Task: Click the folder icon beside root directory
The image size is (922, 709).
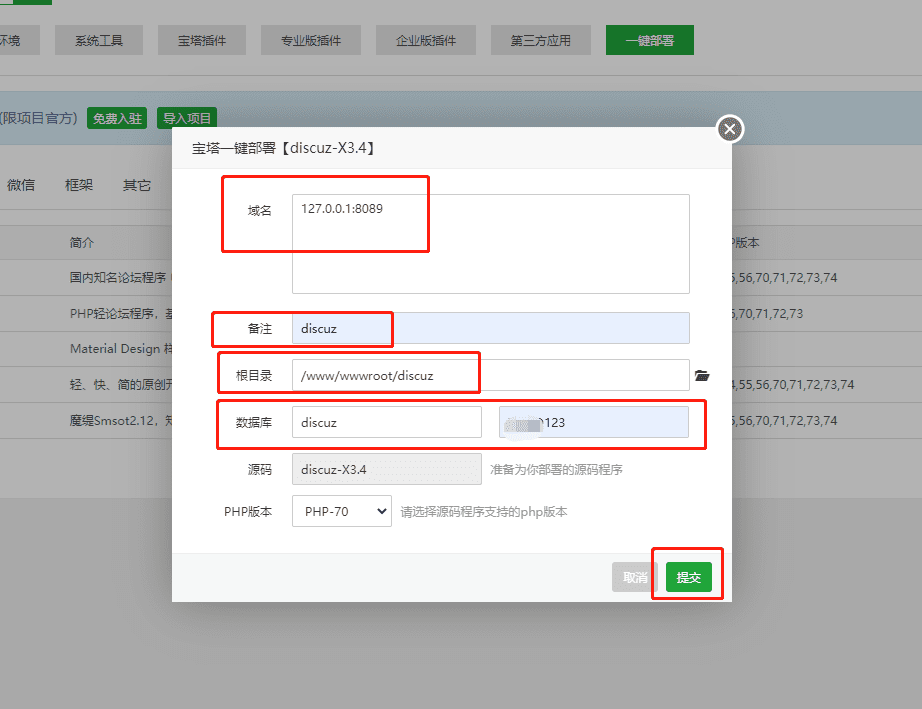Action: [x=702, y=376]
